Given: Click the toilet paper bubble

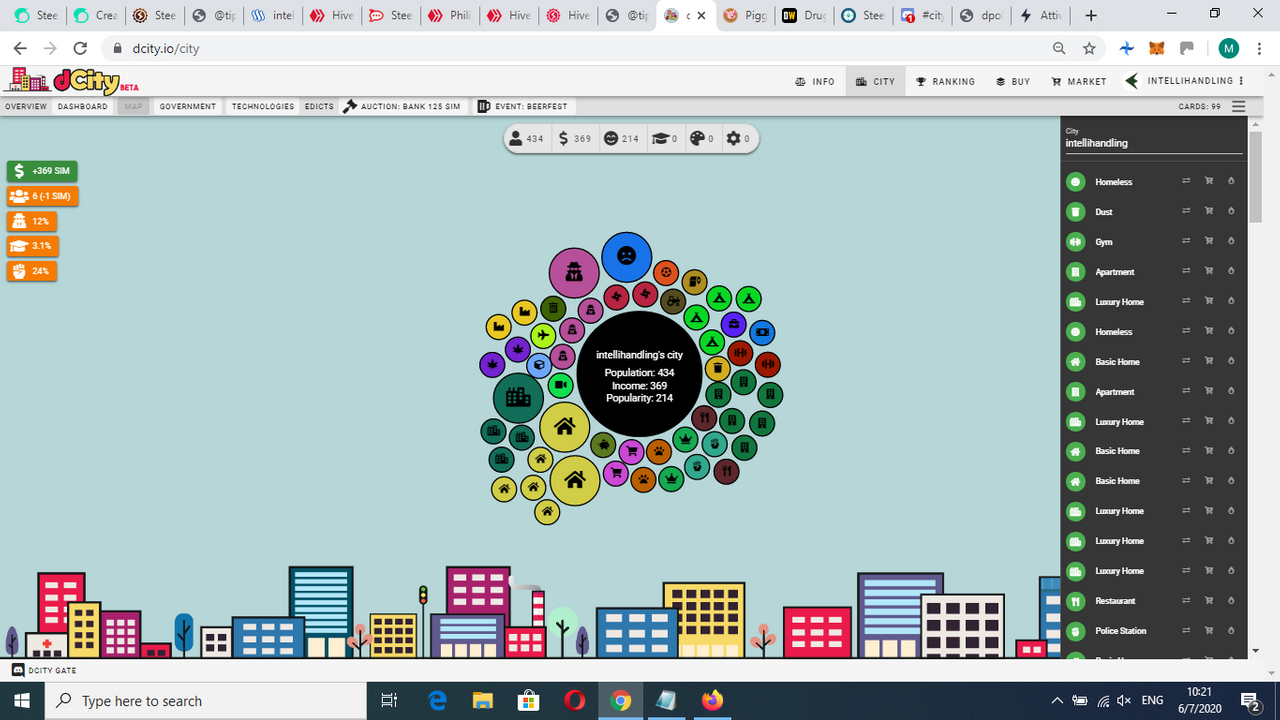Looking at the screenshot, I should (694, 283).
